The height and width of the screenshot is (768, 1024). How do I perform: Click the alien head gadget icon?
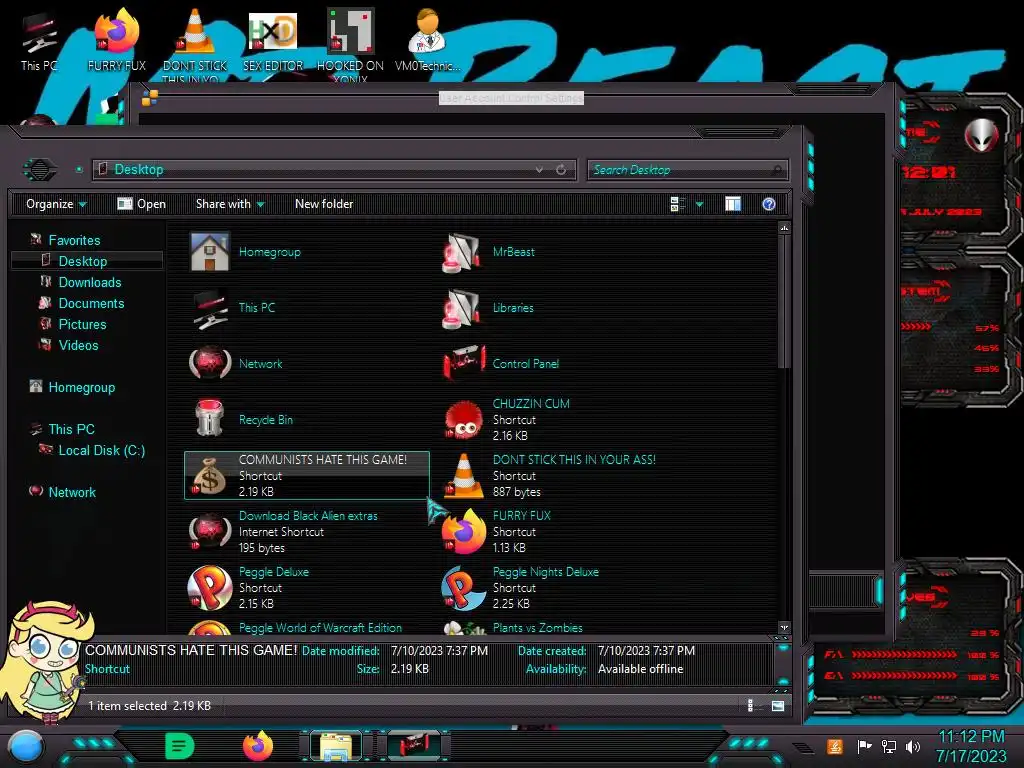(981, 136)
